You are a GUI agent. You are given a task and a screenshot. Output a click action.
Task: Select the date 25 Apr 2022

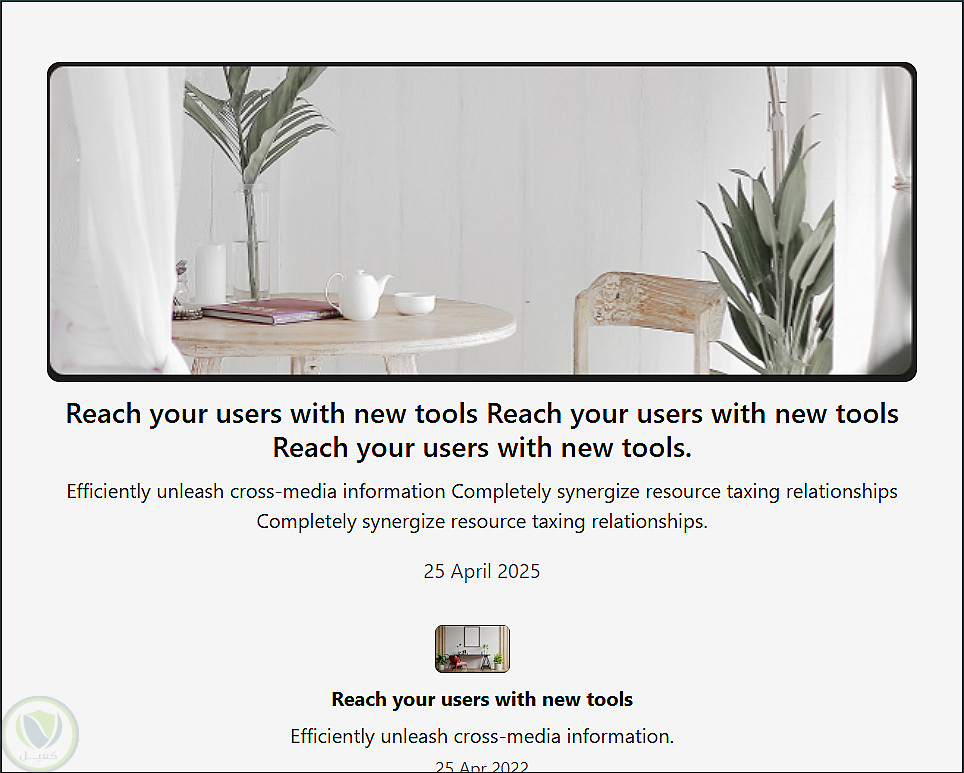coord(482,766)
